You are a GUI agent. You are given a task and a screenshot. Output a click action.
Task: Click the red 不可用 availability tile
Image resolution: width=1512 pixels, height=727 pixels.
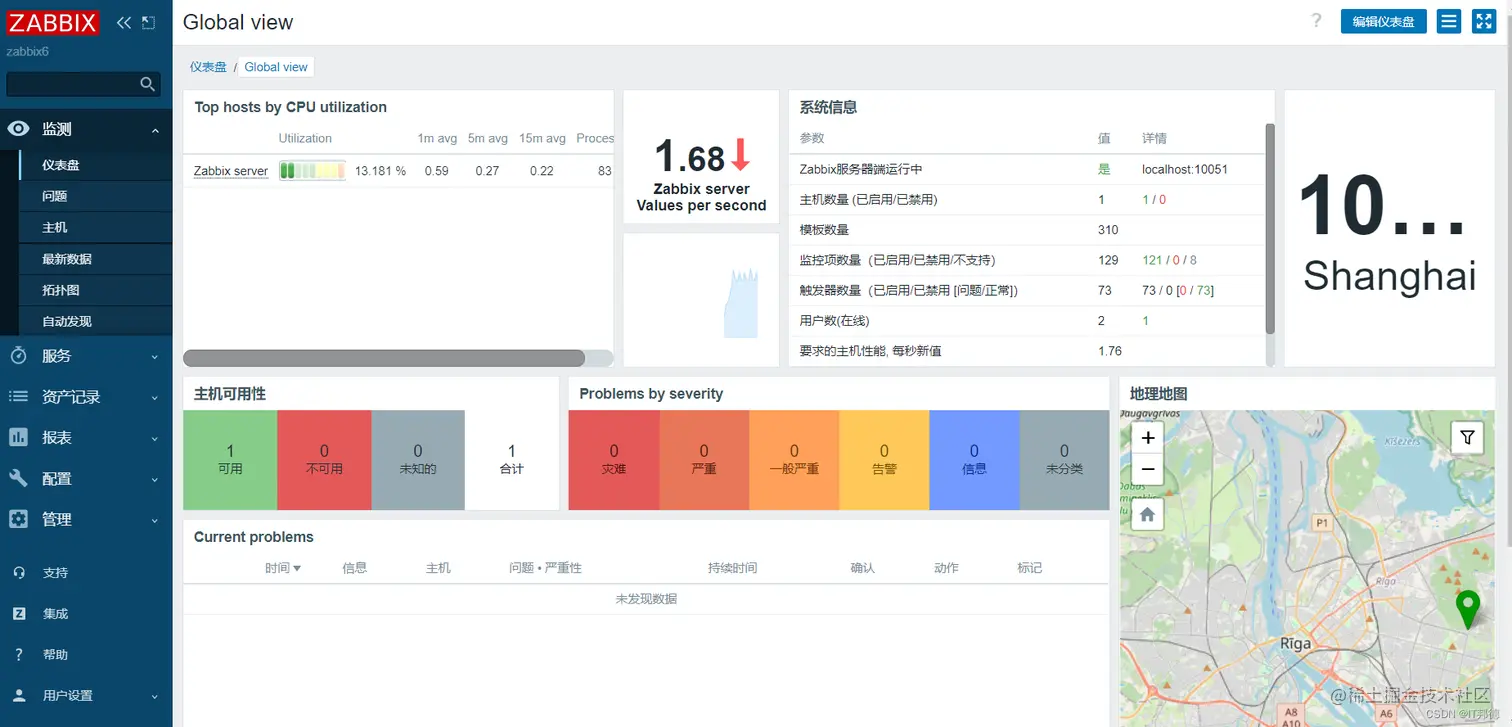pos(324,460)
